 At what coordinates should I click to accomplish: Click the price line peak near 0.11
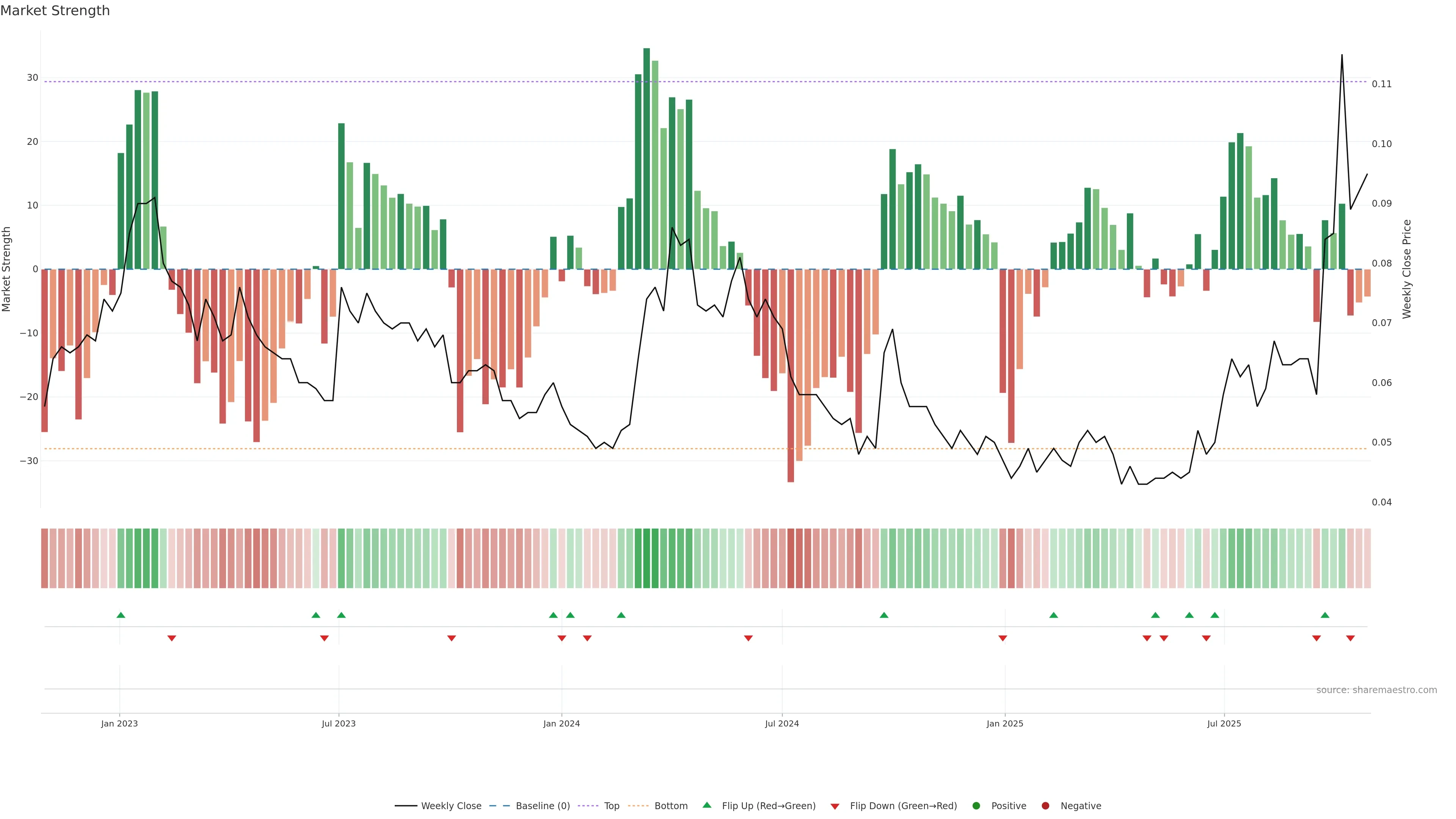1342,55
